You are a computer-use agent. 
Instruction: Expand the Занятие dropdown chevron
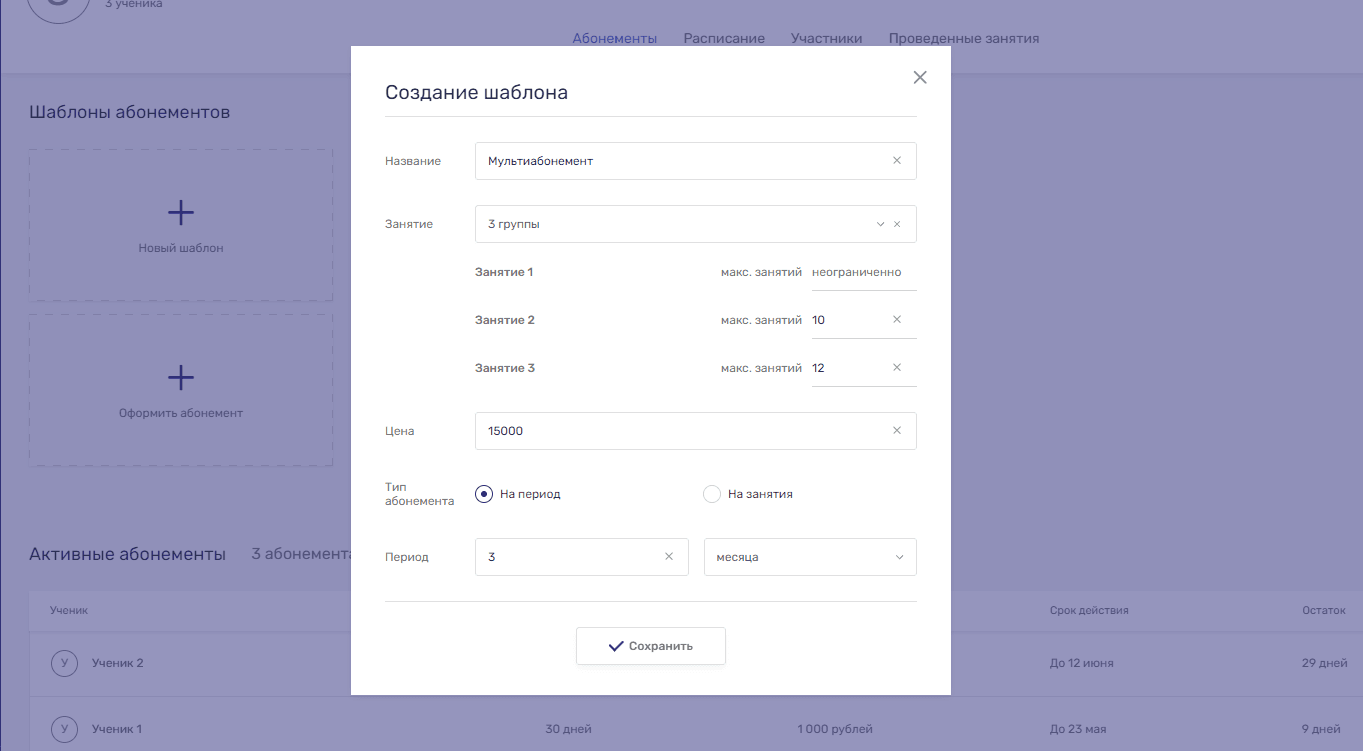880,225
